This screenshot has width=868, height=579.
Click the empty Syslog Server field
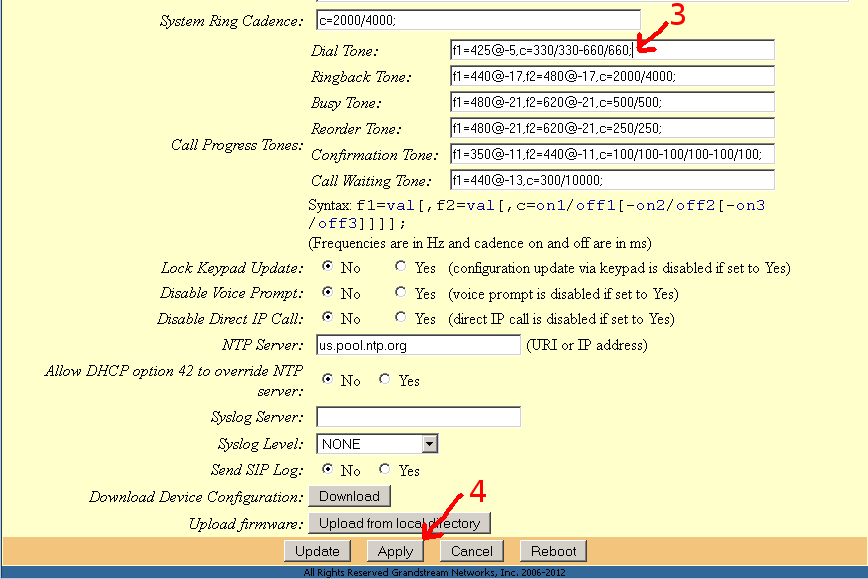[x=418, y=417]
